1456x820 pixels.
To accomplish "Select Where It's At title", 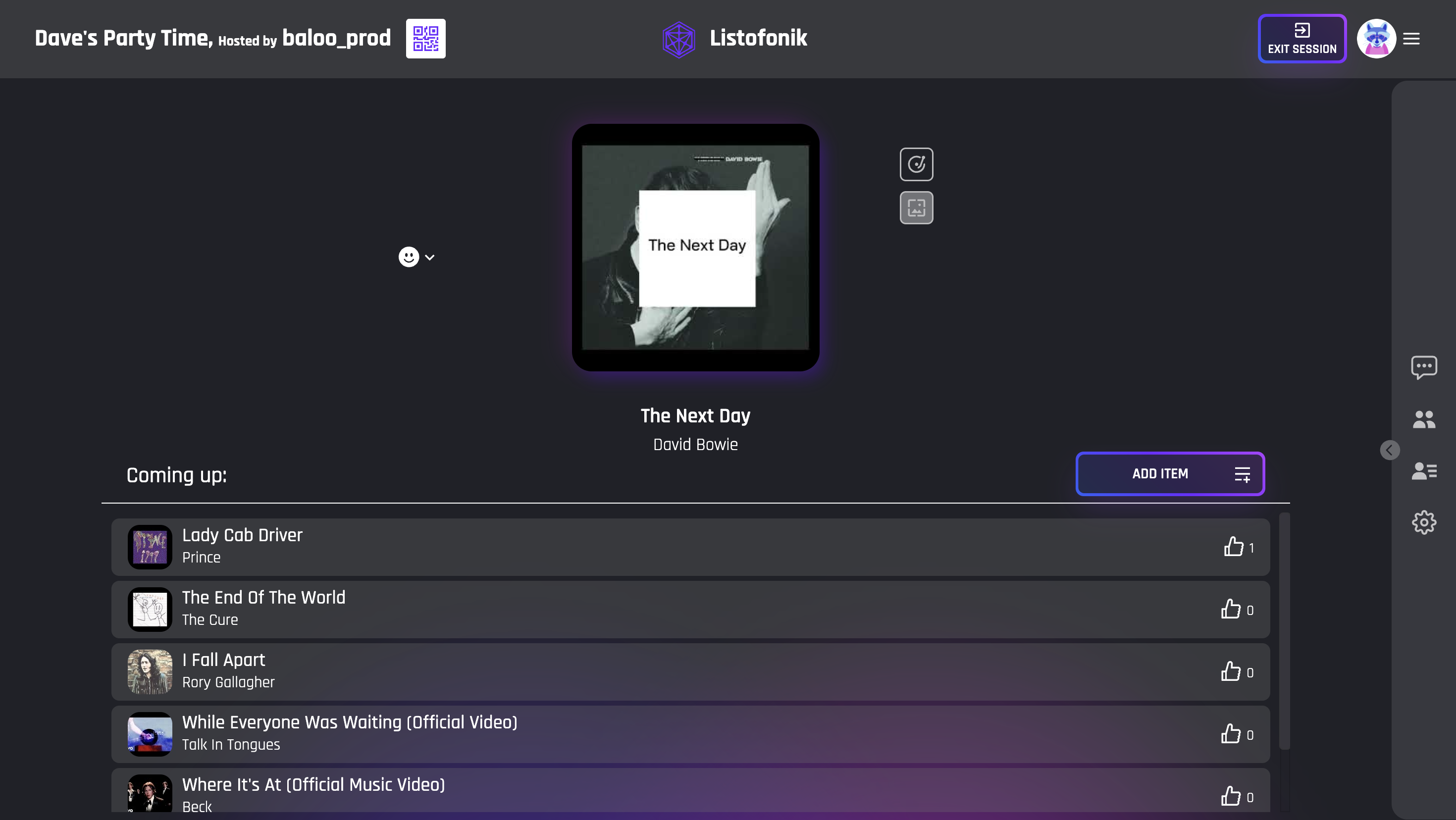I will pyautogui.click(x=313, y=784).
